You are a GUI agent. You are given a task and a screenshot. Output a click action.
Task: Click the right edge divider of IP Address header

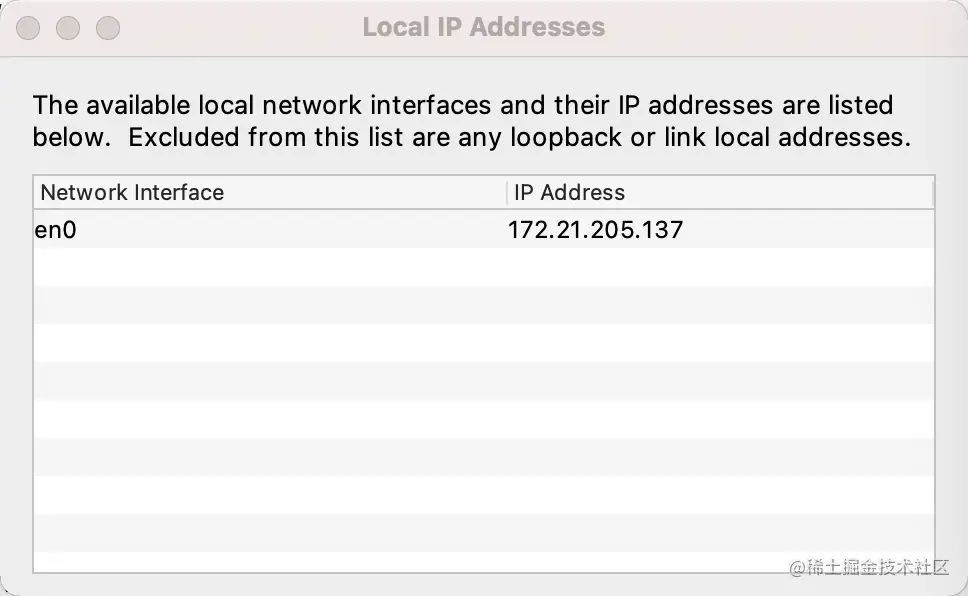point(932,193)
